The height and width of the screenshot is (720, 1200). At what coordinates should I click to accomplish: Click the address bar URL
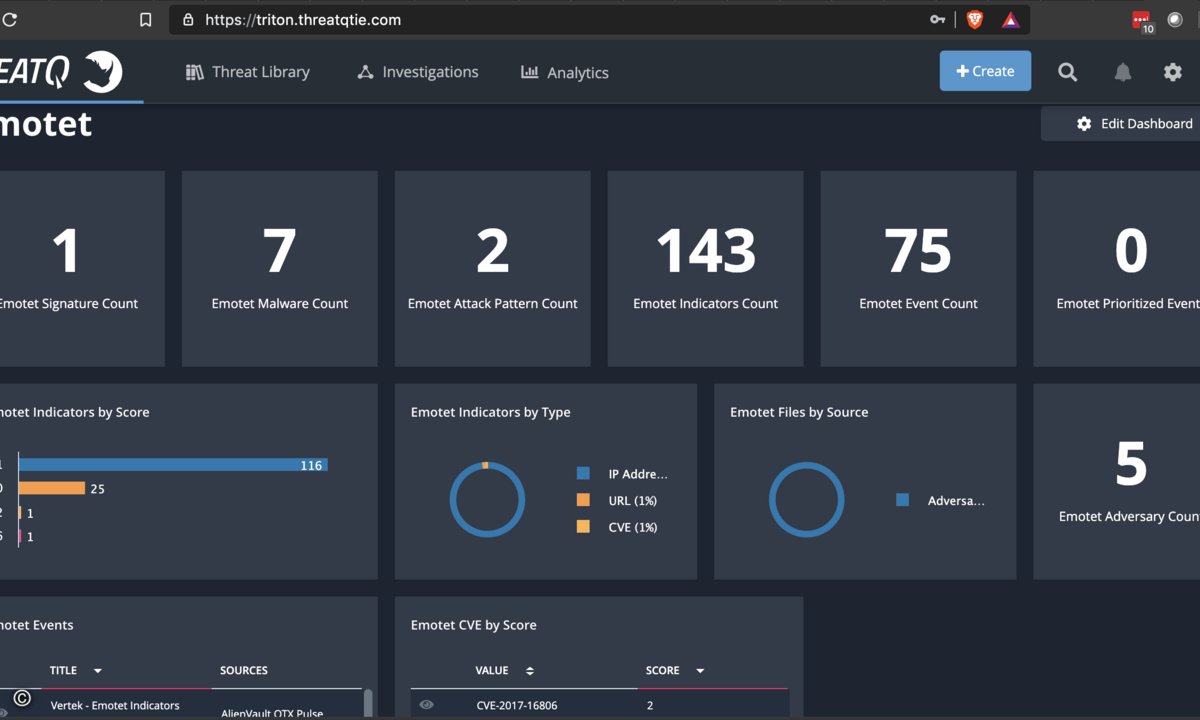[x=303, y=20]
